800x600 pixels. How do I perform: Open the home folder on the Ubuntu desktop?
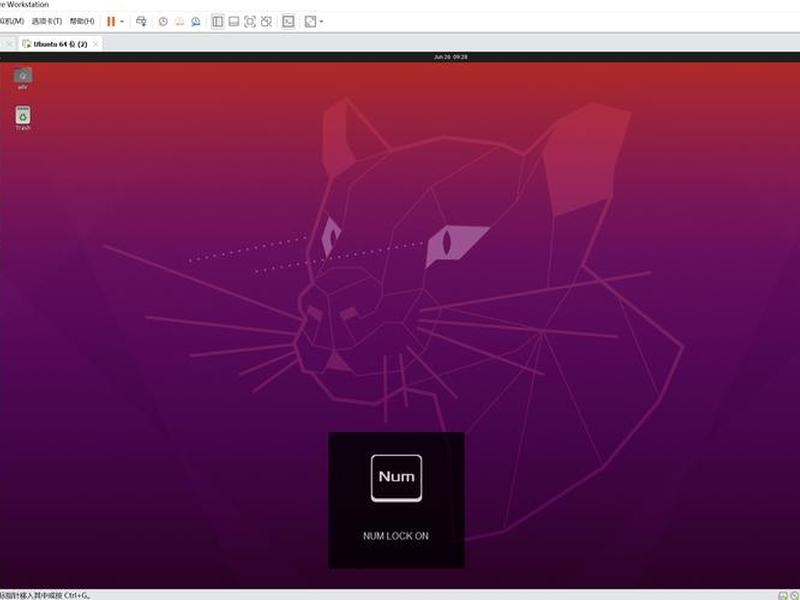tap(22, 79)
